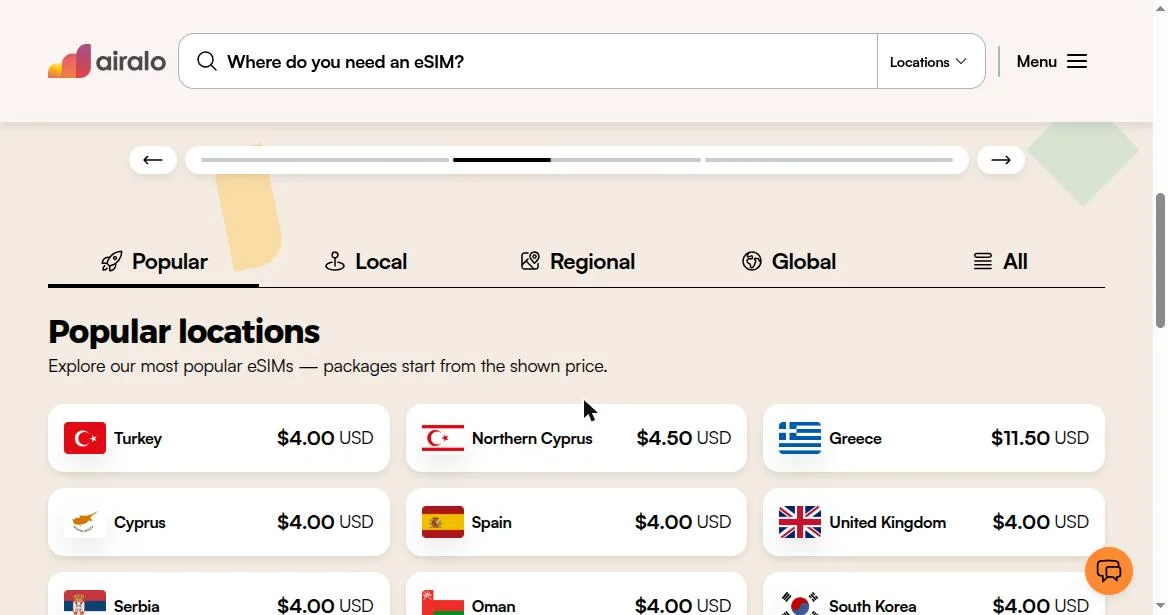Open the Northern Cyprus eSIM card
Viewport: 1168px width, 615px height.
click(x=577, y=438)
